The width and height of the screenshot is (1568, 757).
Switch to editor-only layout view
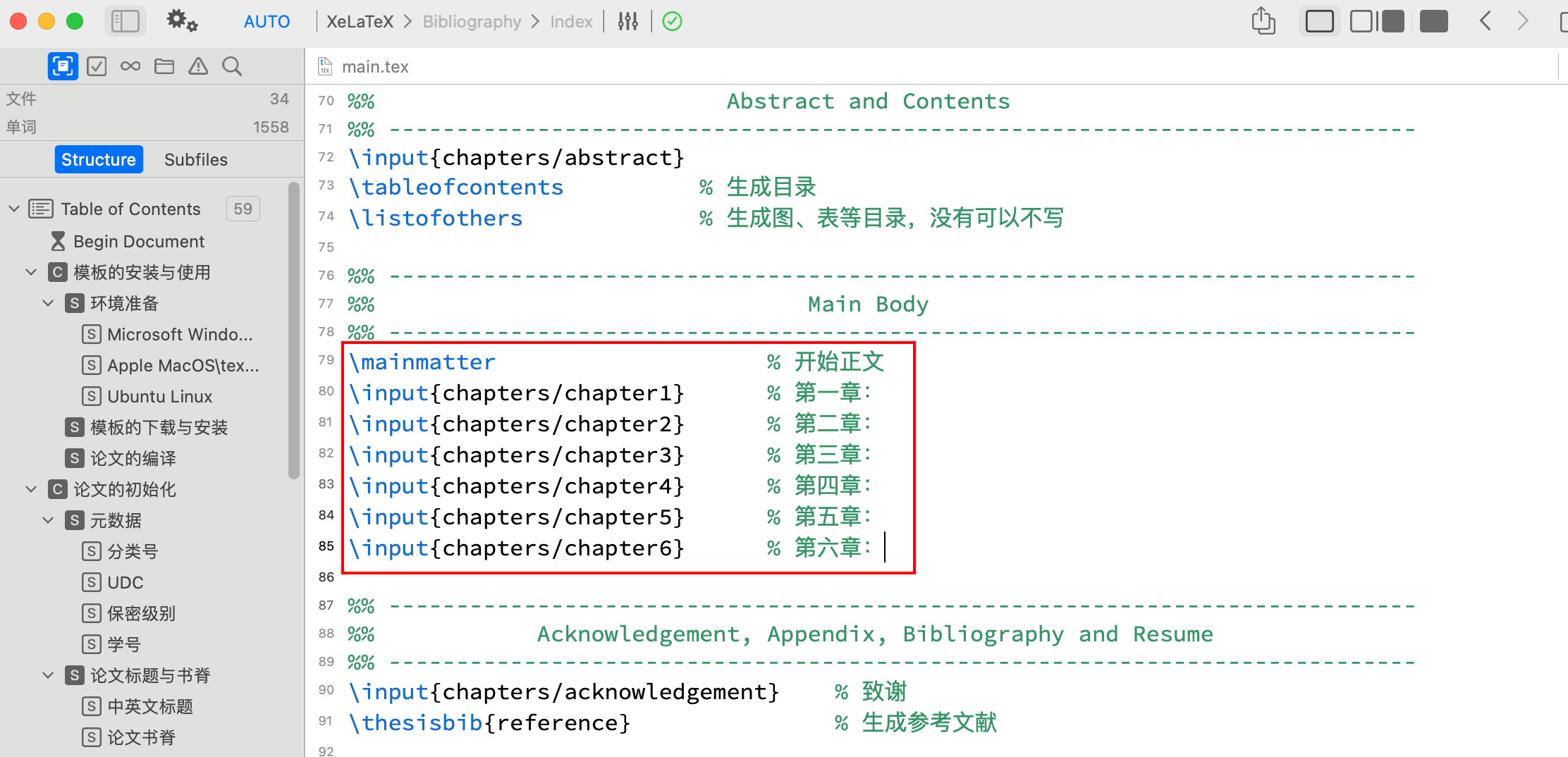pos(1318,21)
